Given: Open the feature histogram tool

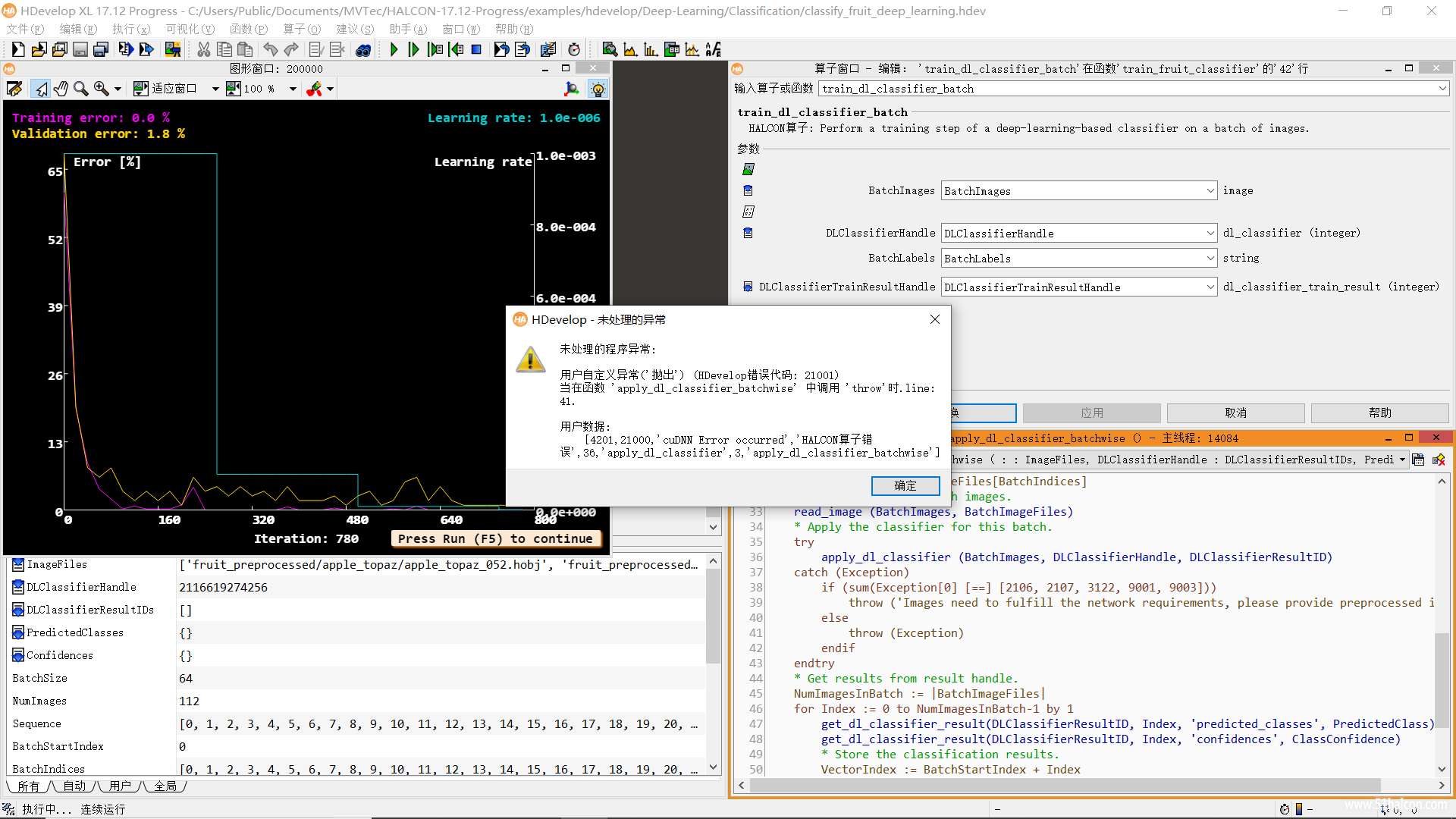Looking at the screenshot, I should click(x=651, y=49).
